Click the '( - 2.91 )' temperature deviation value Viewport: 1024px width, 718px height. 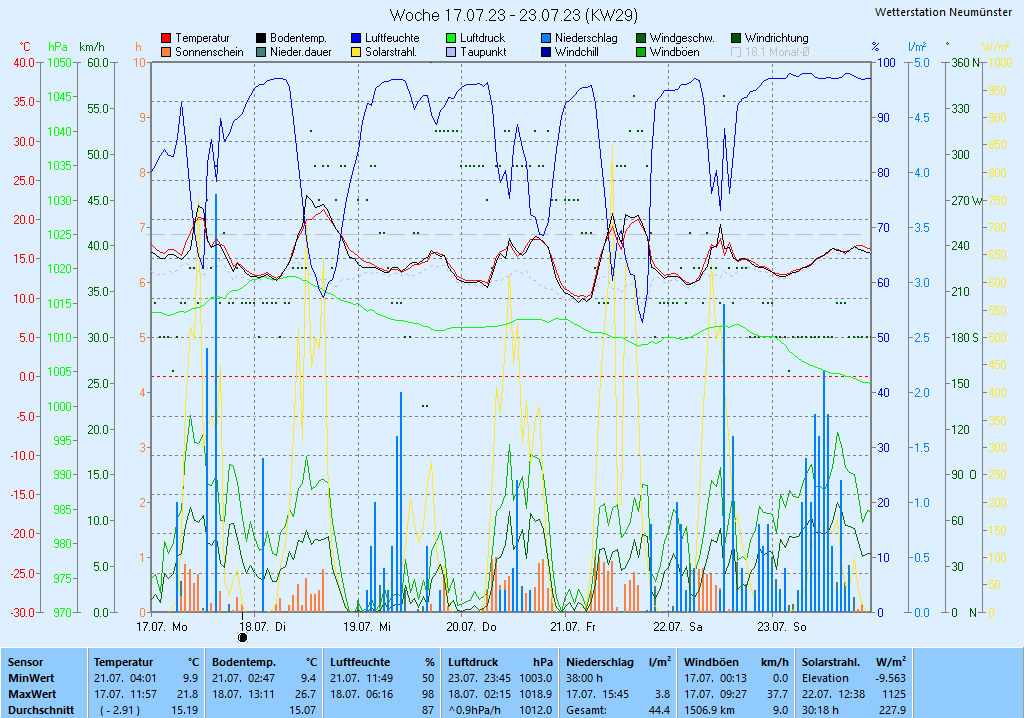tap(120, 710)
